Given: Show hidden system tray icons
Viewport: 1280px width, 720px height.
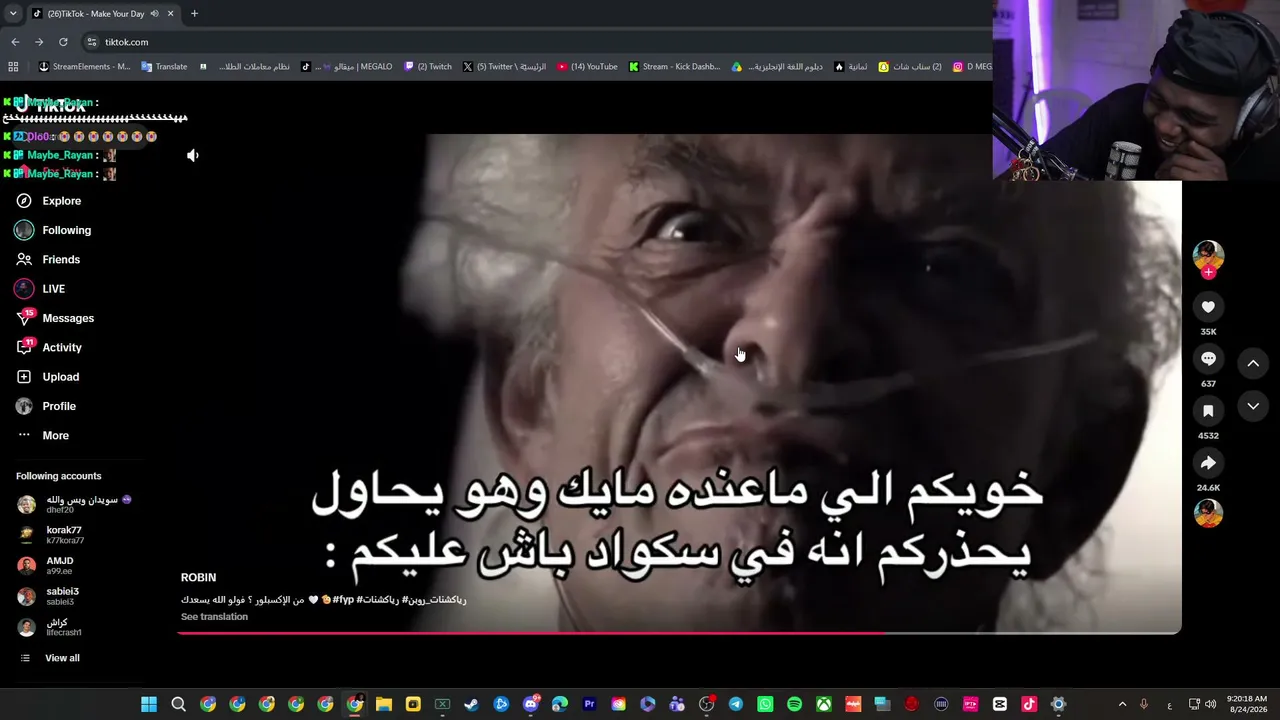Looking at the screenshot, I should point(1122,704).
